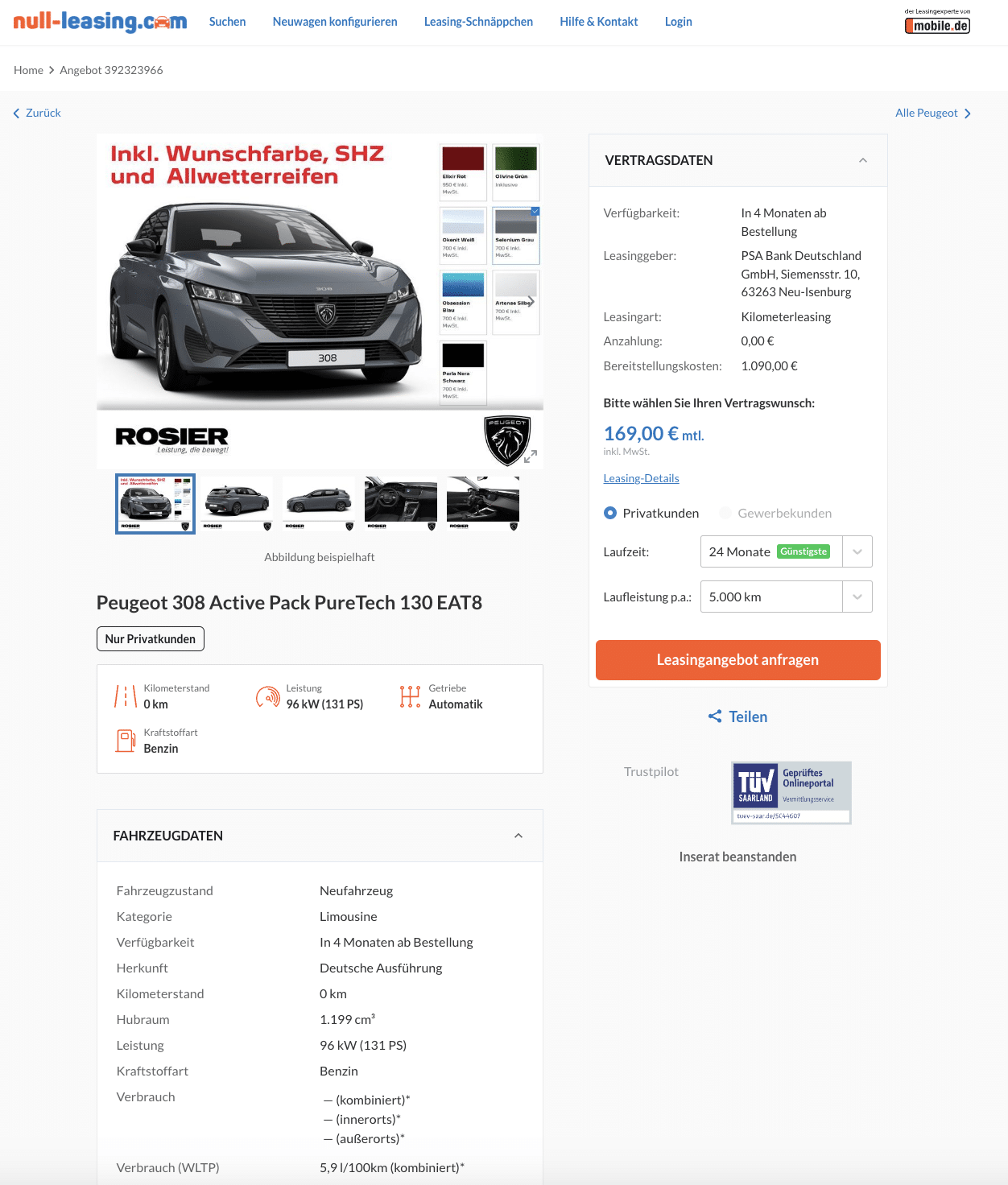The height and width of the screenshot is (1185, 1008).
Task: Show previous image with left arrow
Action: [117, 301]
